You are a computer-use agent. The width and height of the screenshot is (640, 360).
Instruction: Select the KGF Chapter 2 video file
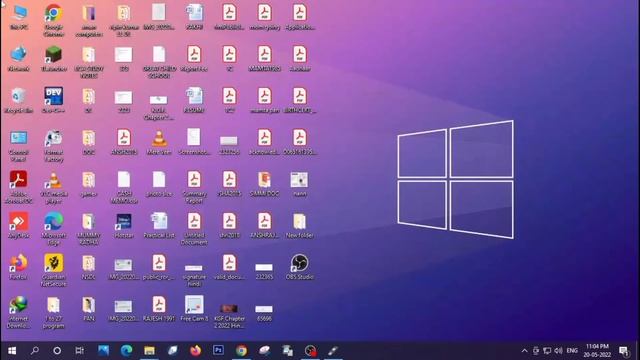click(229, 315)
